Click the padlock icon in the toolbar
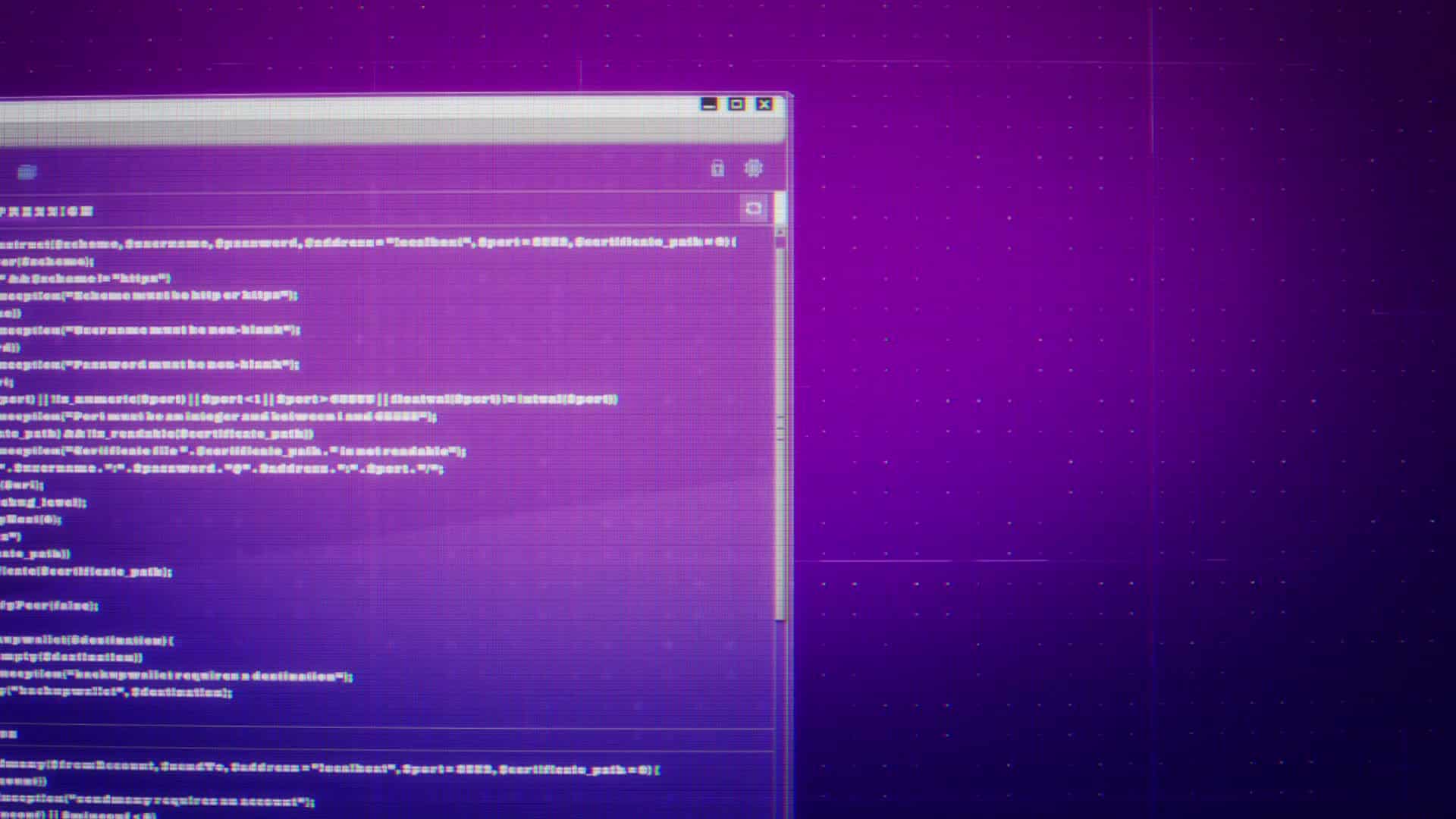 click(717, 168)
